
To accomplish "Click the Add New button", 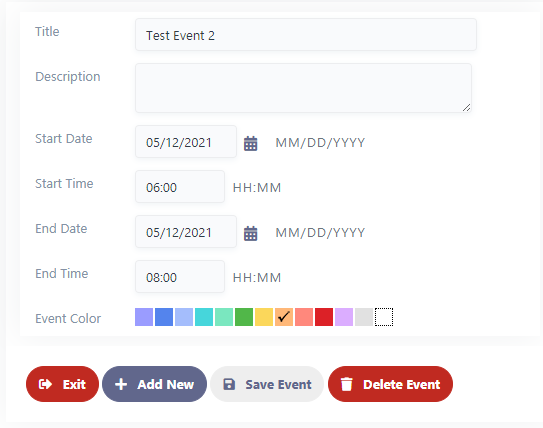I will (154, 384).
